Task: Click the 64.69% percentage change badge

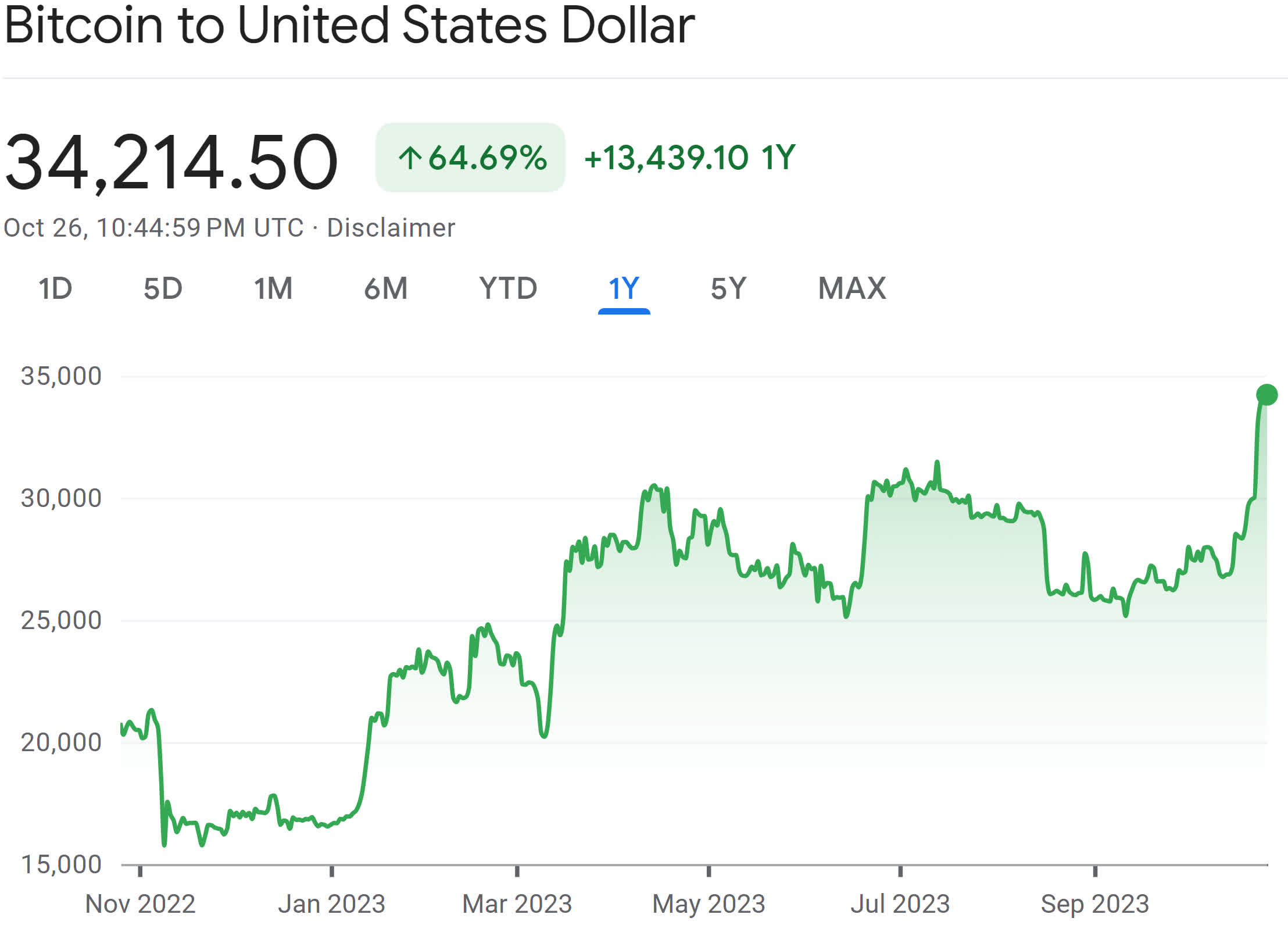Action: click(x=471, y=157)
